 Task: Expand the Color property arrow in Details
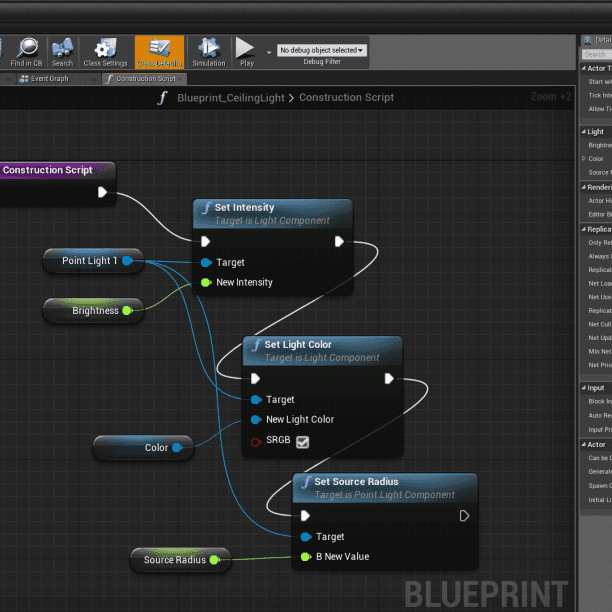pyautogui.click(x=584, y=158)
